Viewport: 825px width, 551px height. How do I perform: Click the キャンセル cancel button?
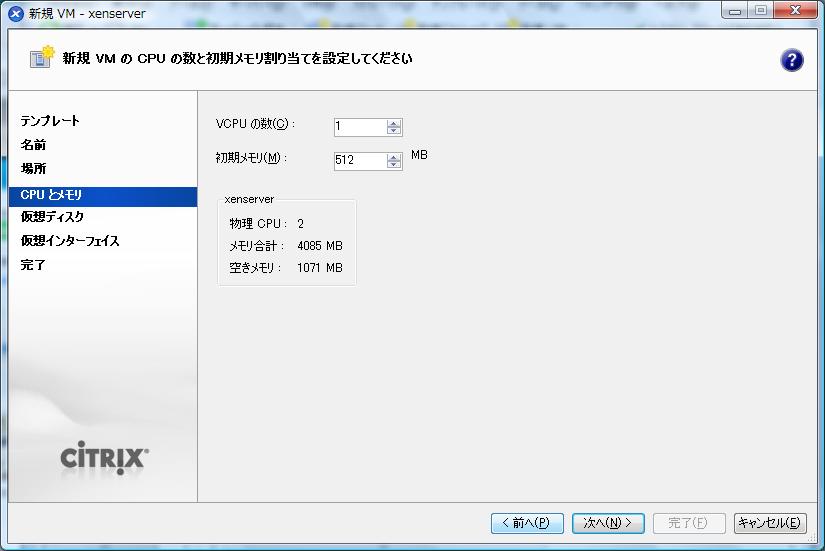(770, 523)
